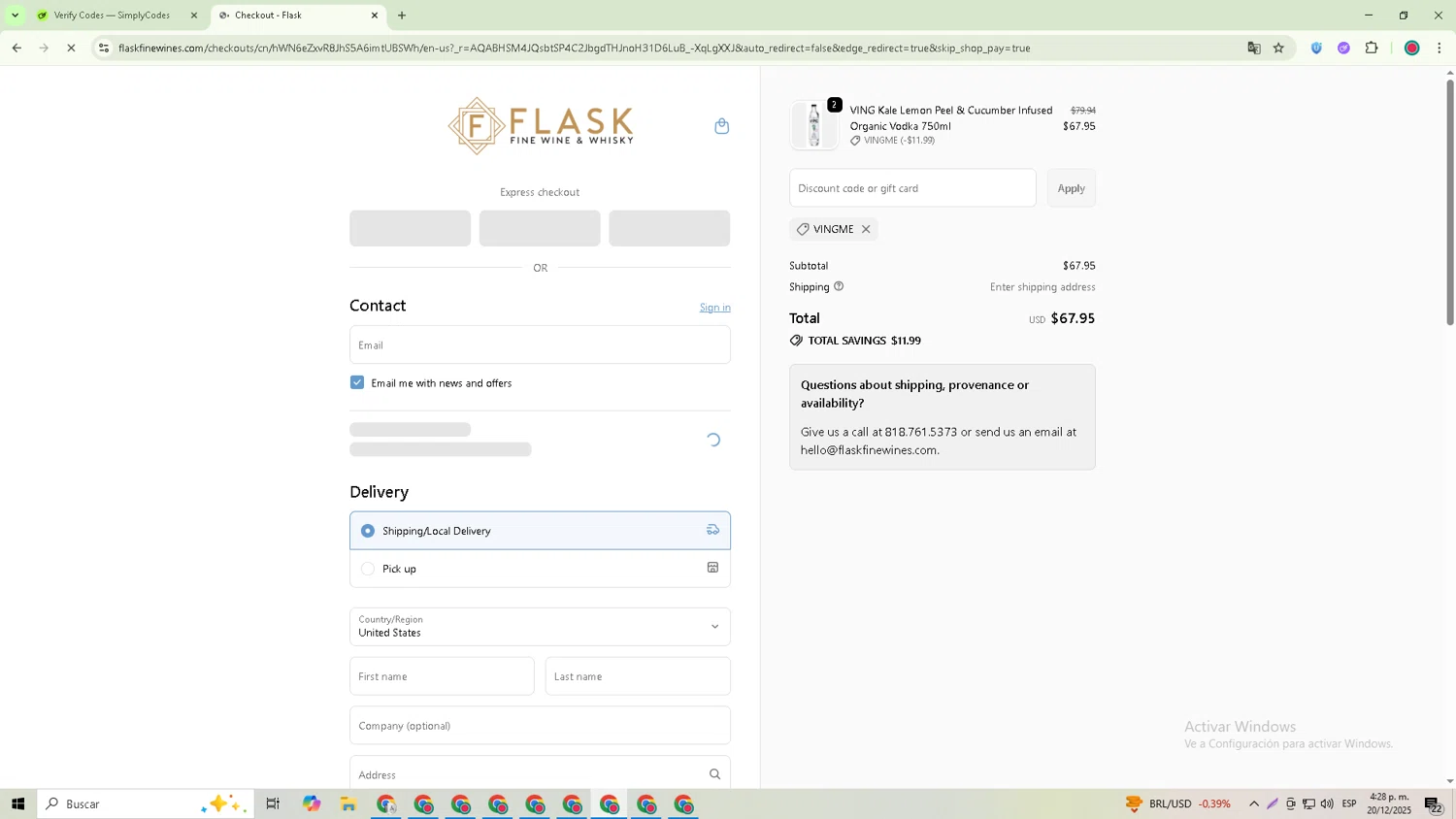The width and height of the screenshot is (1456, 819).
Task: Select Shipping/Local Delivery option
Action: pyautogui.click(x=540, y=531)
